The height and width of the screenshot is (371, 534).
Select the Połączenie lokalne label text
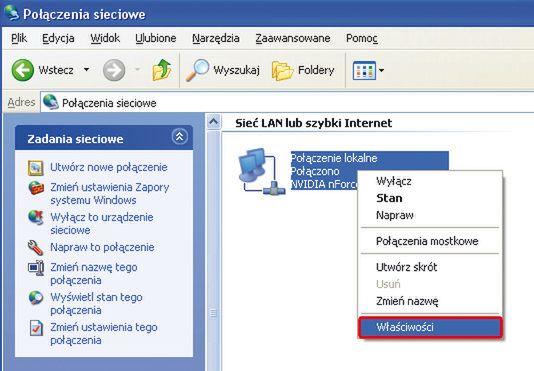coord(334,158)
